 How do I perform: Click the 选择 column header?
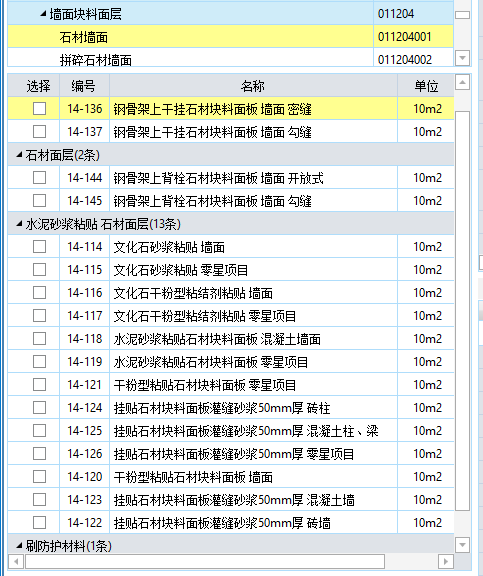pos(39,86)
